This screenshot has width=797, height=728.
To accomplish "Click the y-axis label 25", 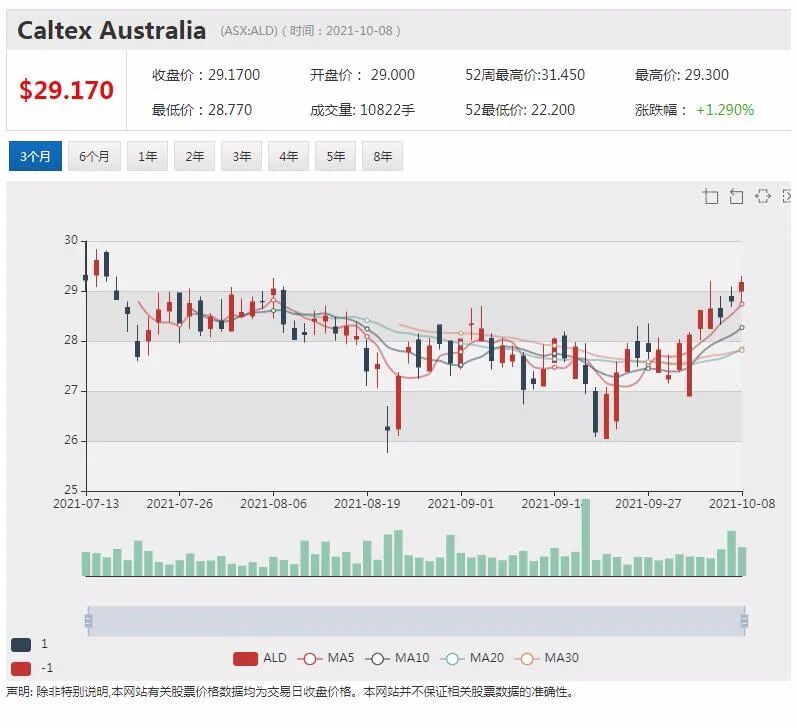I will coord(71,490).
